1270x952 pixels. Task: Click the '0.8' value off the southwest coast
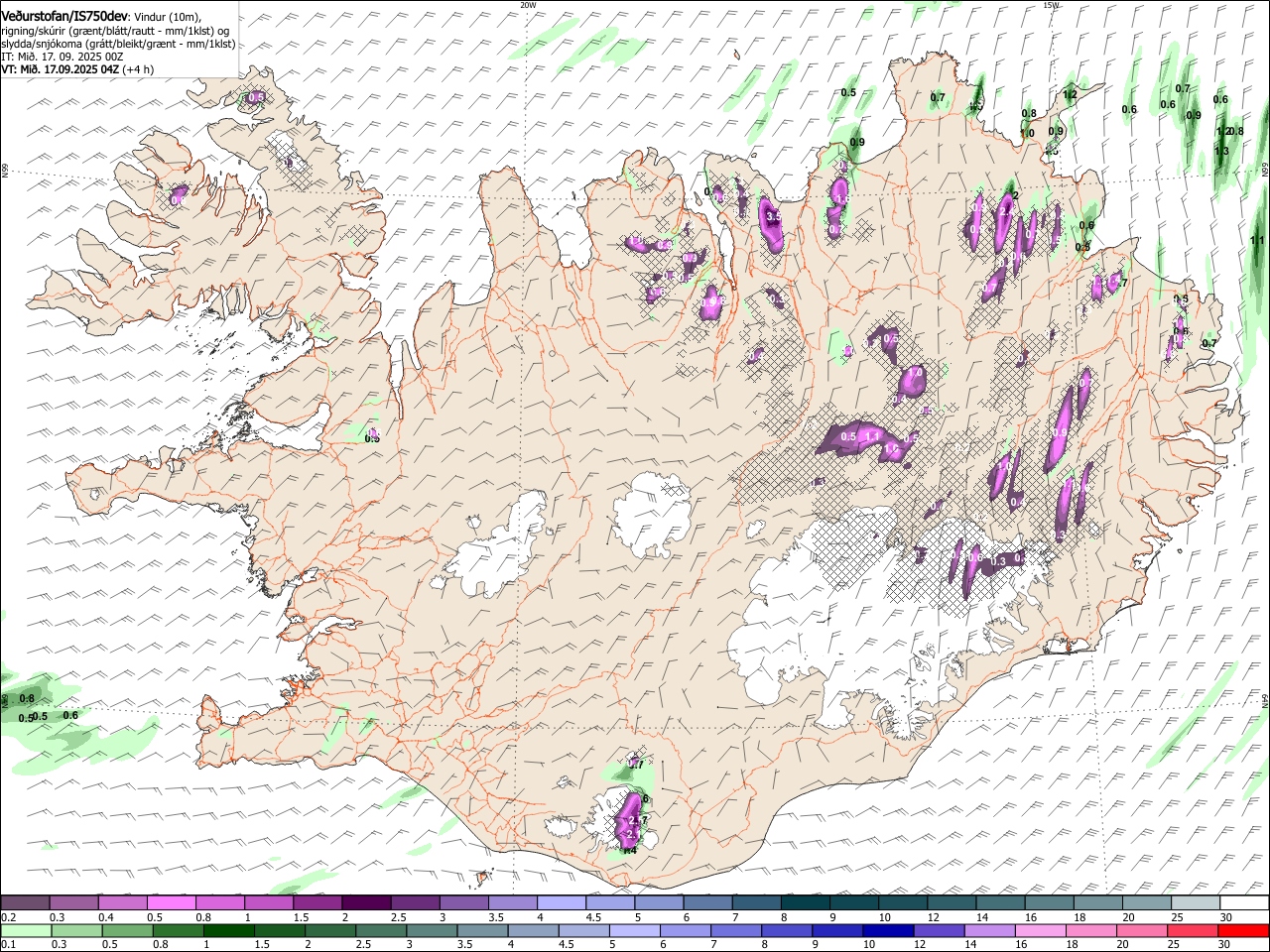28,699
